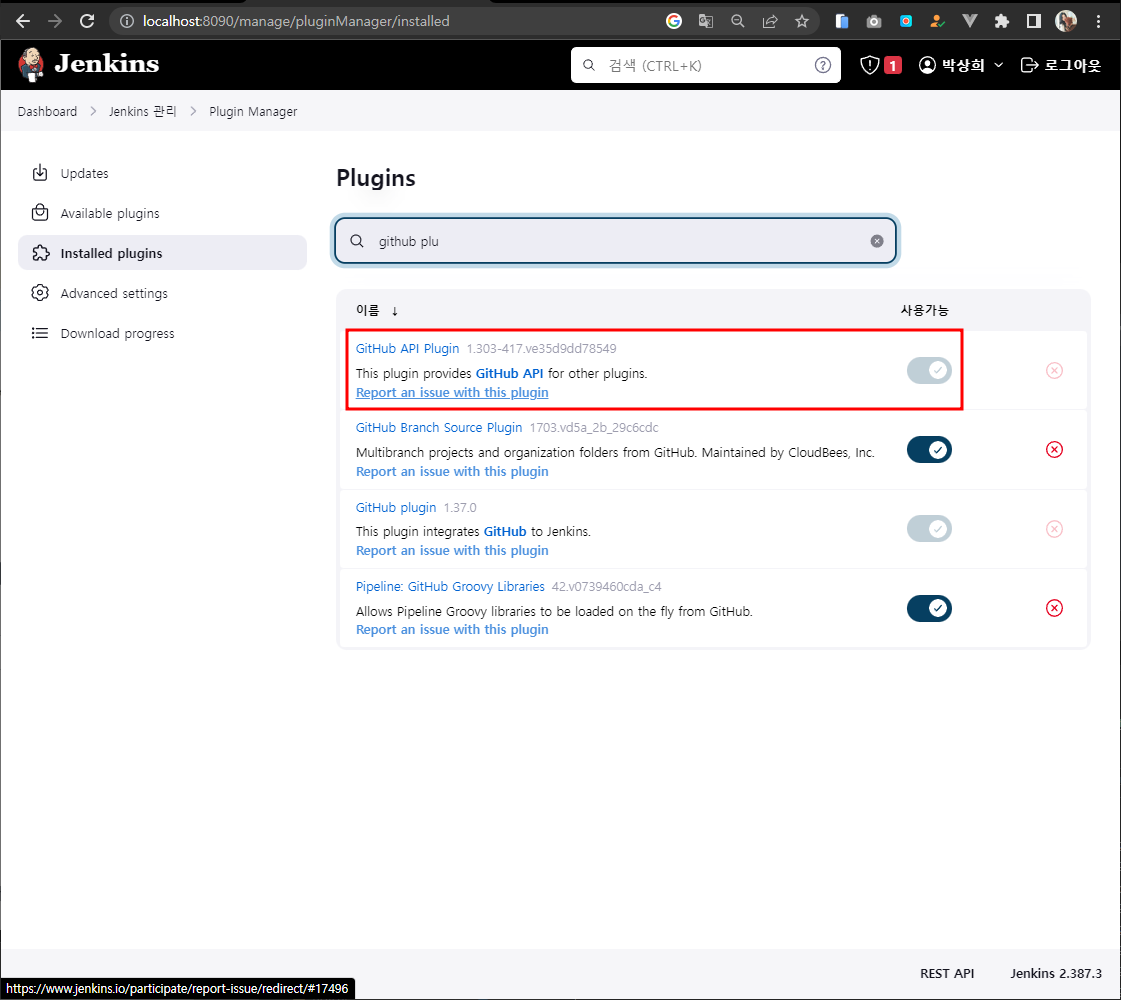Open the extensions puzzle icon

coord(1002,21)
